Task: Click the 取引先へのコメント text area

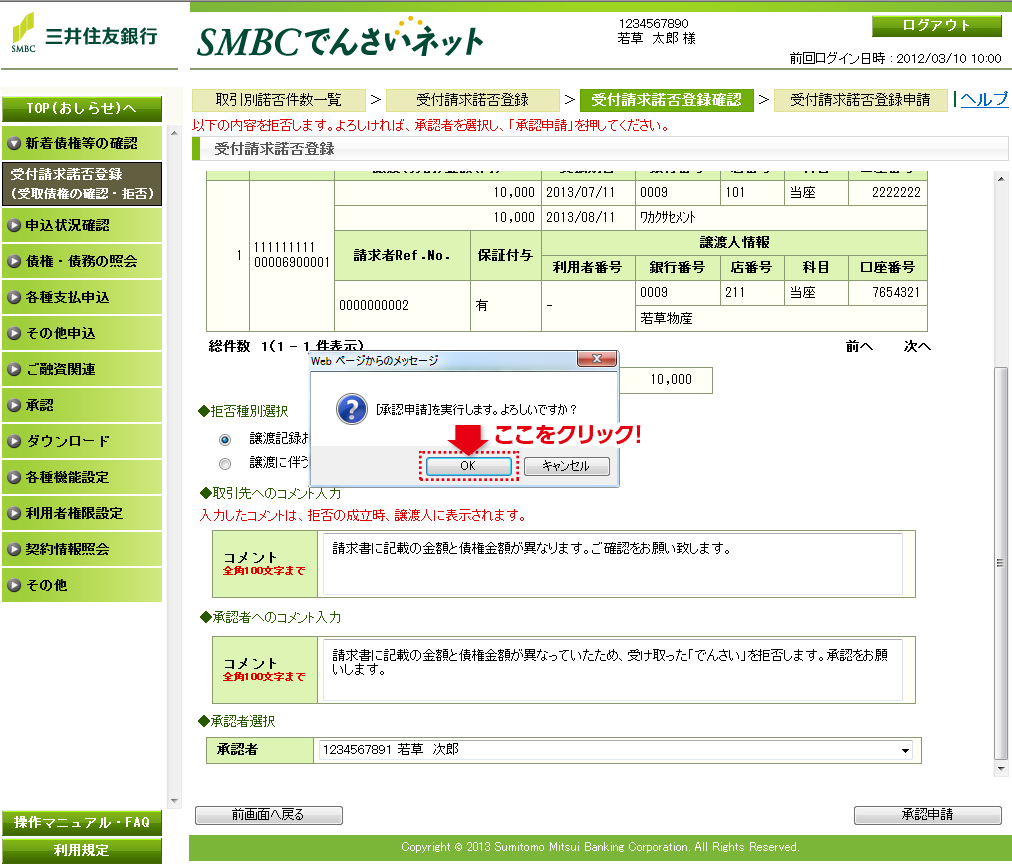Action: [x=612, y=564]
